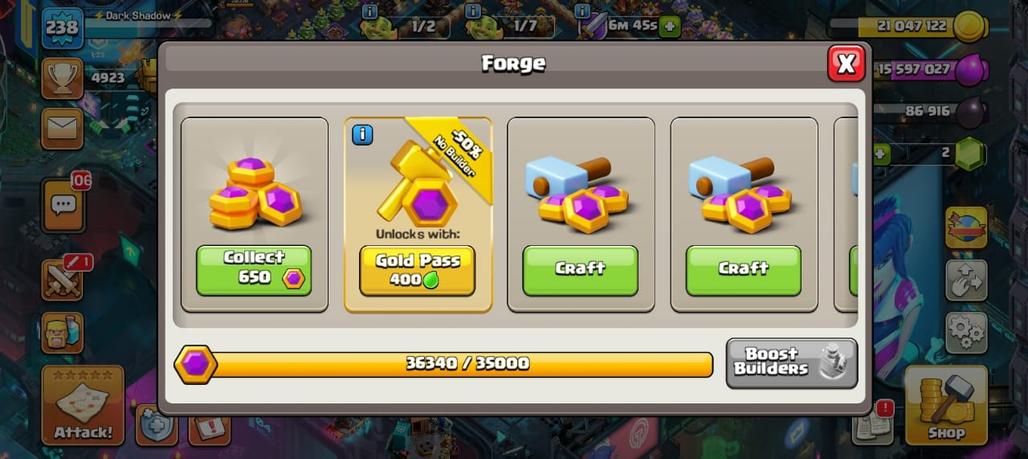1028x459 pixels.
Task: Unlock the builder slot with Gold Pass
Action: pyautogui.click(x=417, y=270)
